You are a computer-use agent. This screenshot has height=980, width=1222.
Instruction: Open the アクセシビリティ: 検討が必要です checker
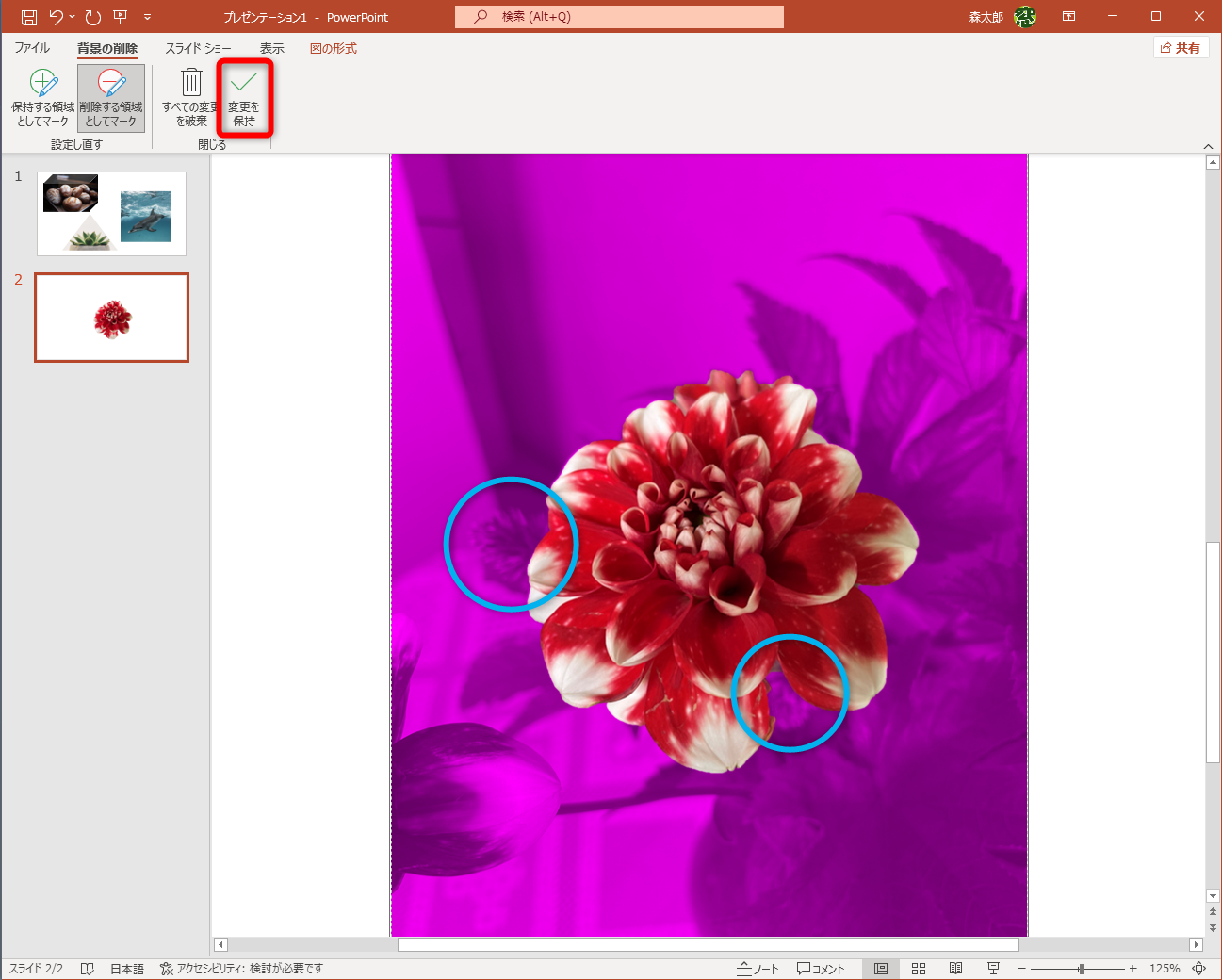coord(241,969)
